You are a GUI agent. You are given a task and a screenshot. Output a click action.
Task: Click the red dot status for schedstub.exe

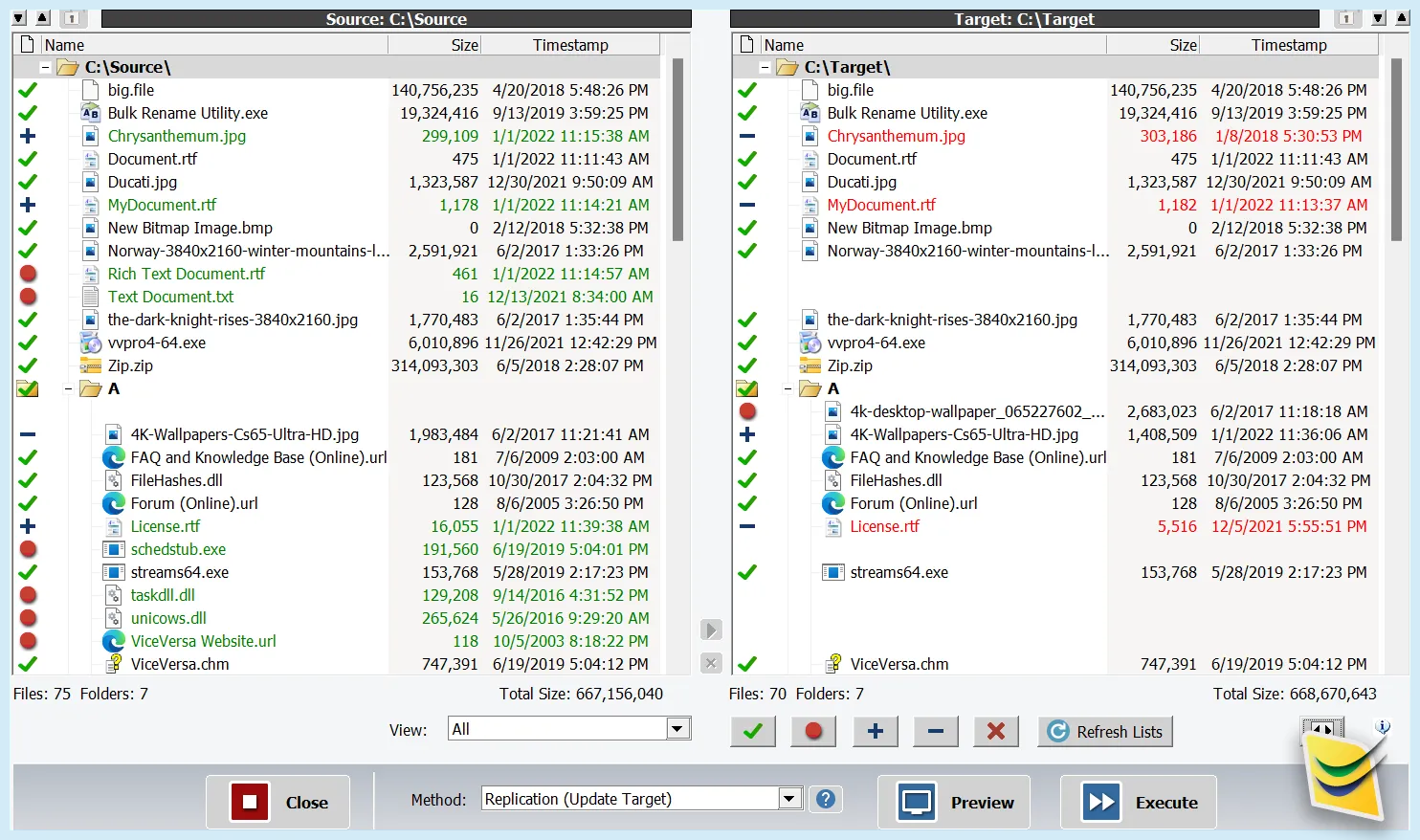tap(28, 549)
